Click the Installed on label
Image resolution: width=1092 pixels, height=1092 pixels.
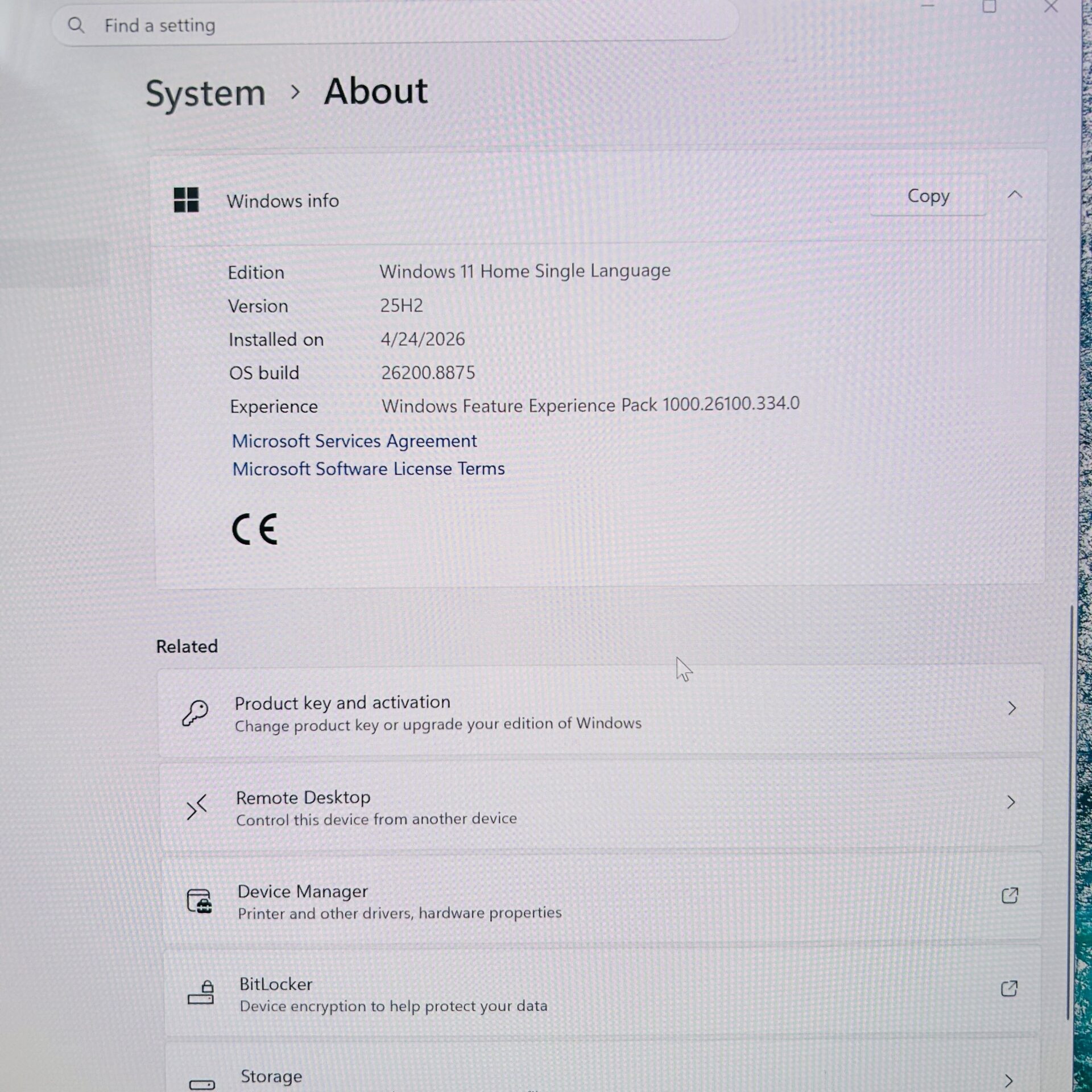[276, 340]
